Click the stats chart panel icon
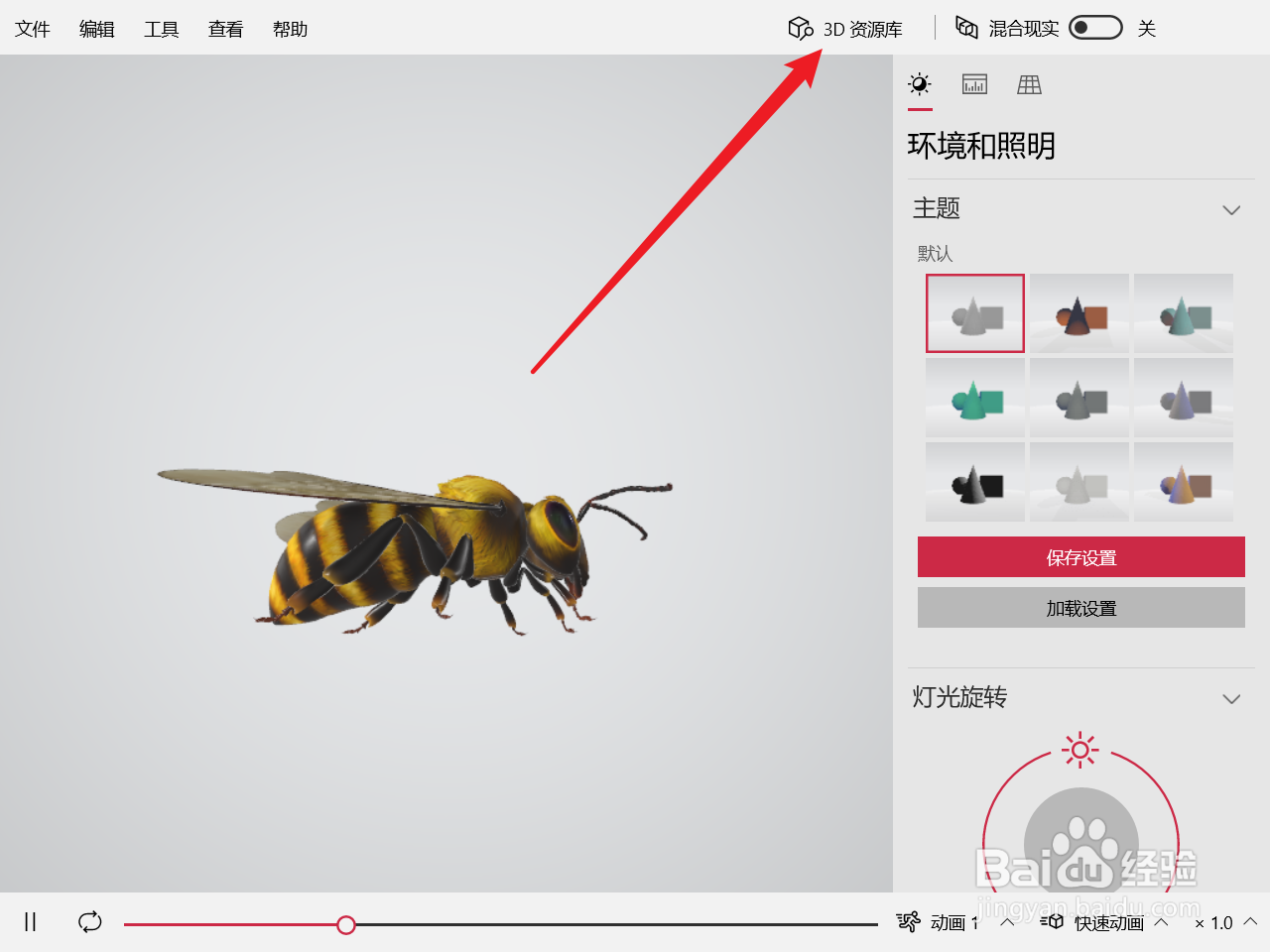This screenshot has width=1270, height=952. pyautogui.click(x=974, y=84)
